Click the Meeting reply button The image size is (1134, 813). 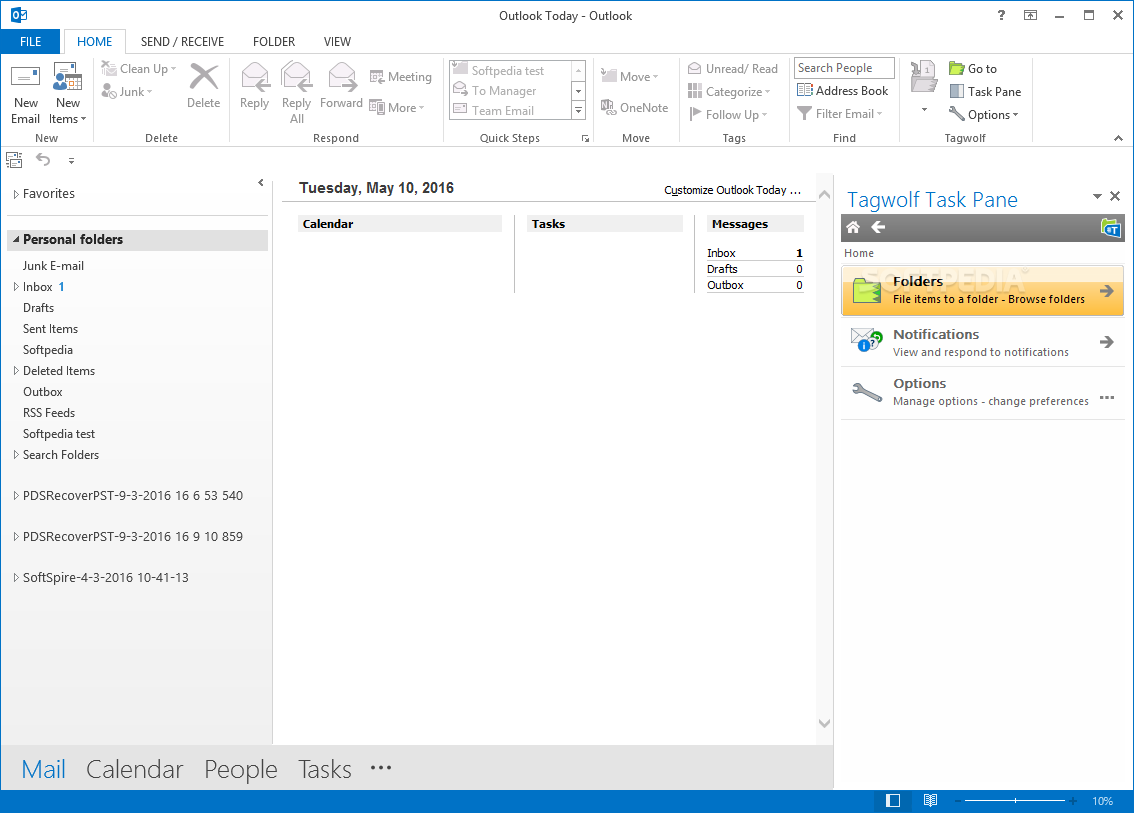(400, 77)
